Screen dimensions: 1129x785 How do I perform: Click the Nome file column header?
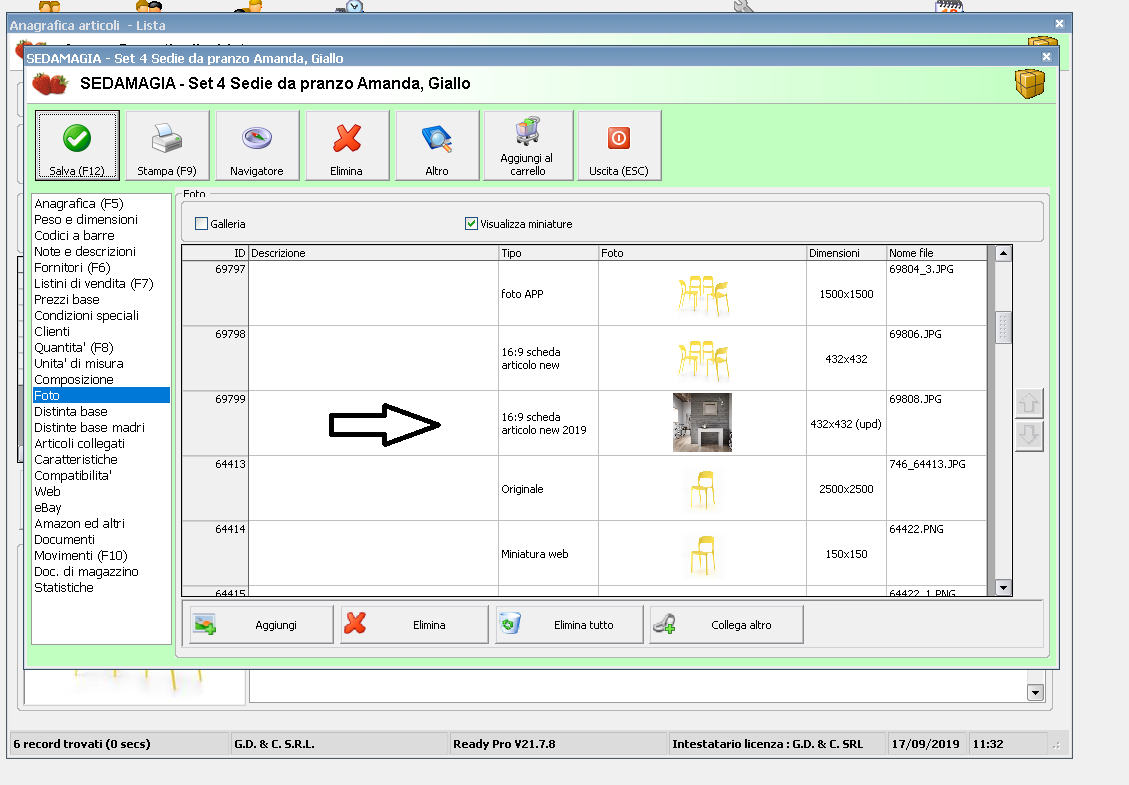(936, 253)
